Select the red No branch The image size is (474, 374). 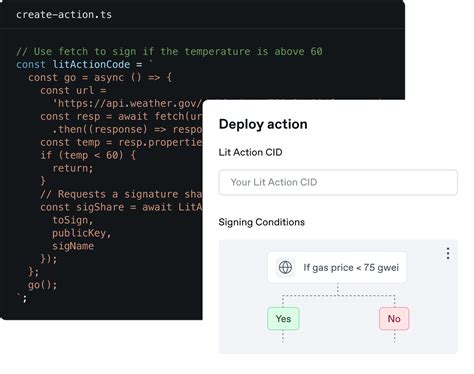[394, 319]
